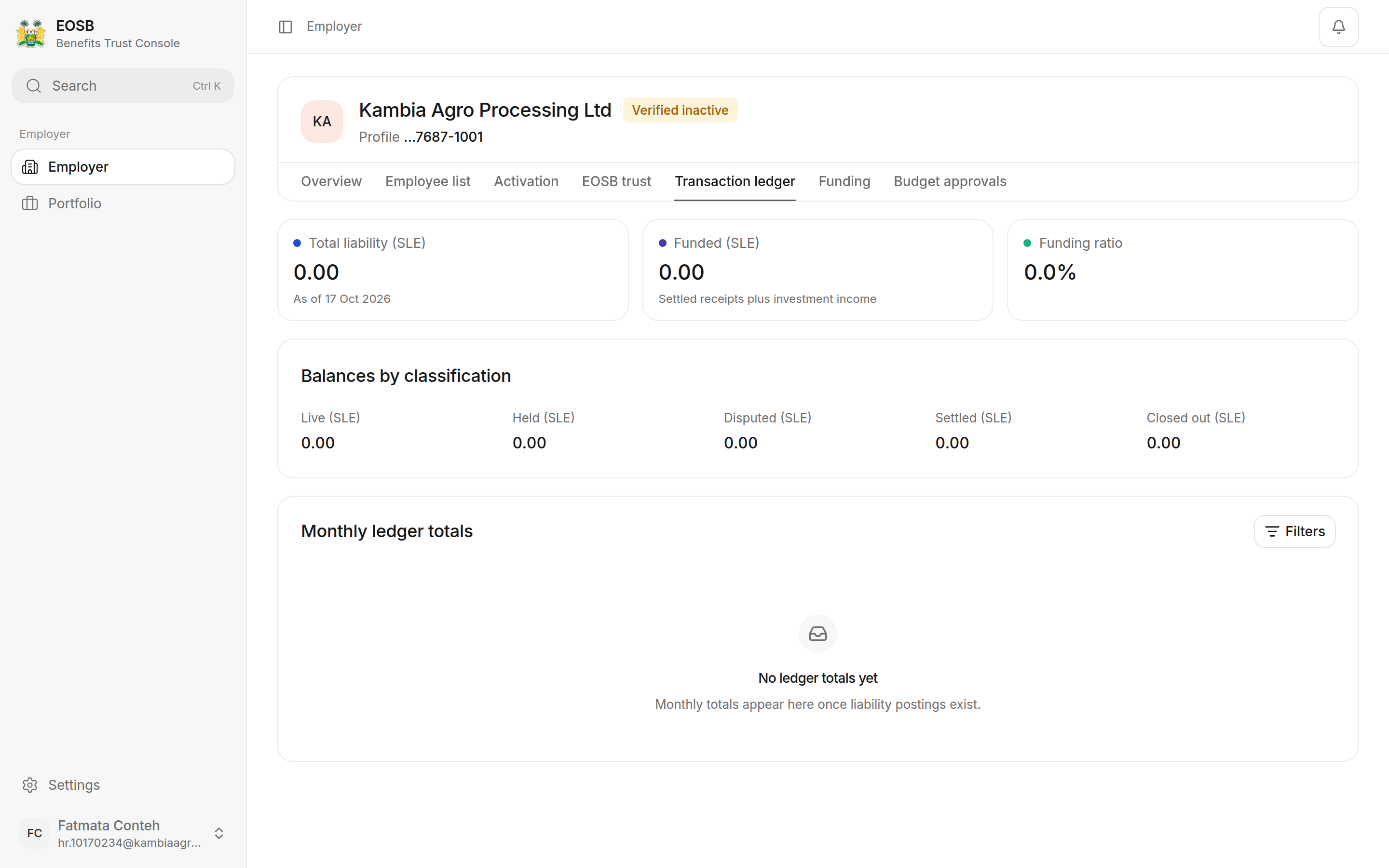Click the search magnifier icon
The width and height of the screenshot is (1389, 868).
[34, 86]
